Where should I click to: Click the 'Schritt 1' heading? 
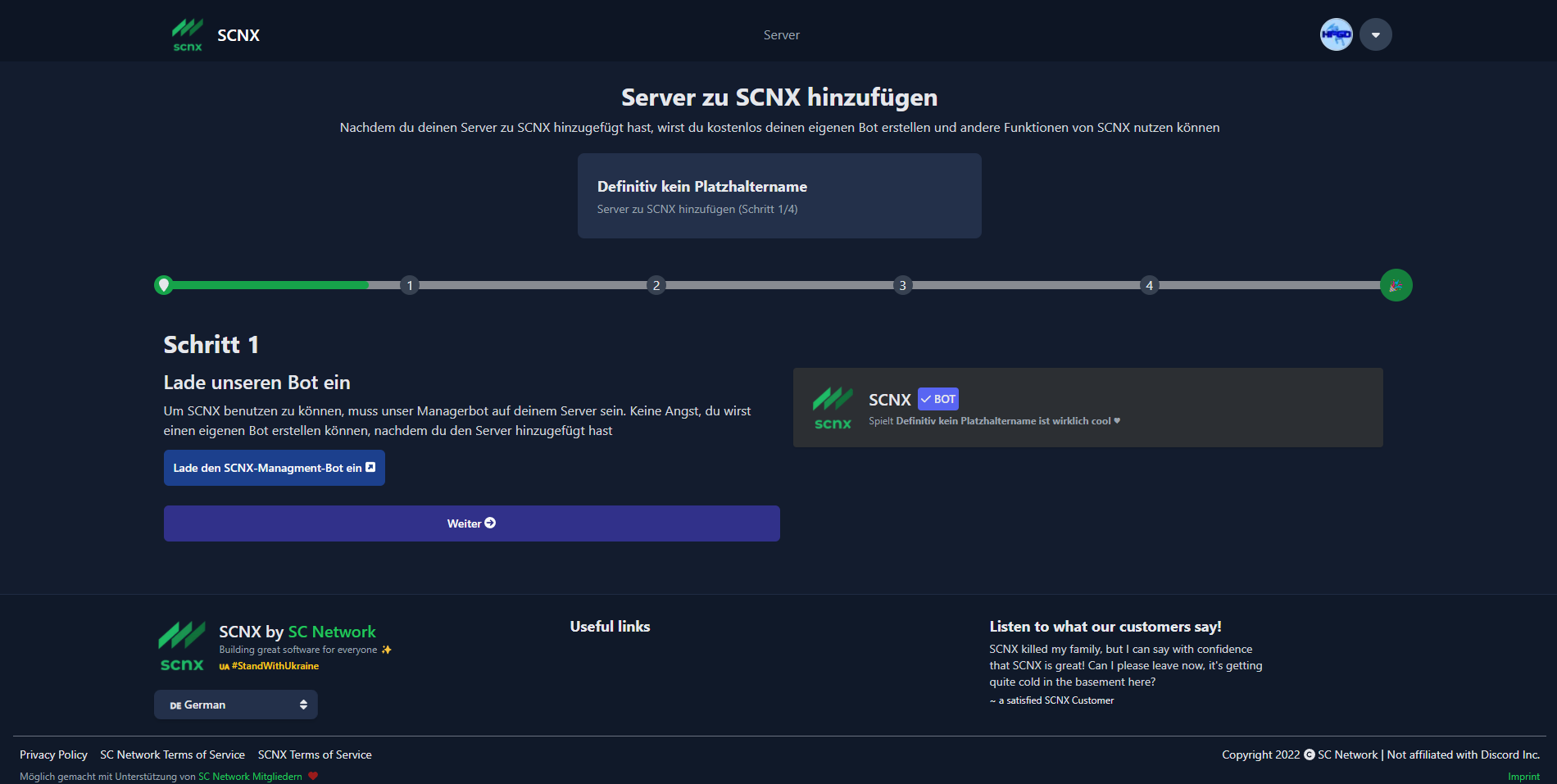click(211, 345)
